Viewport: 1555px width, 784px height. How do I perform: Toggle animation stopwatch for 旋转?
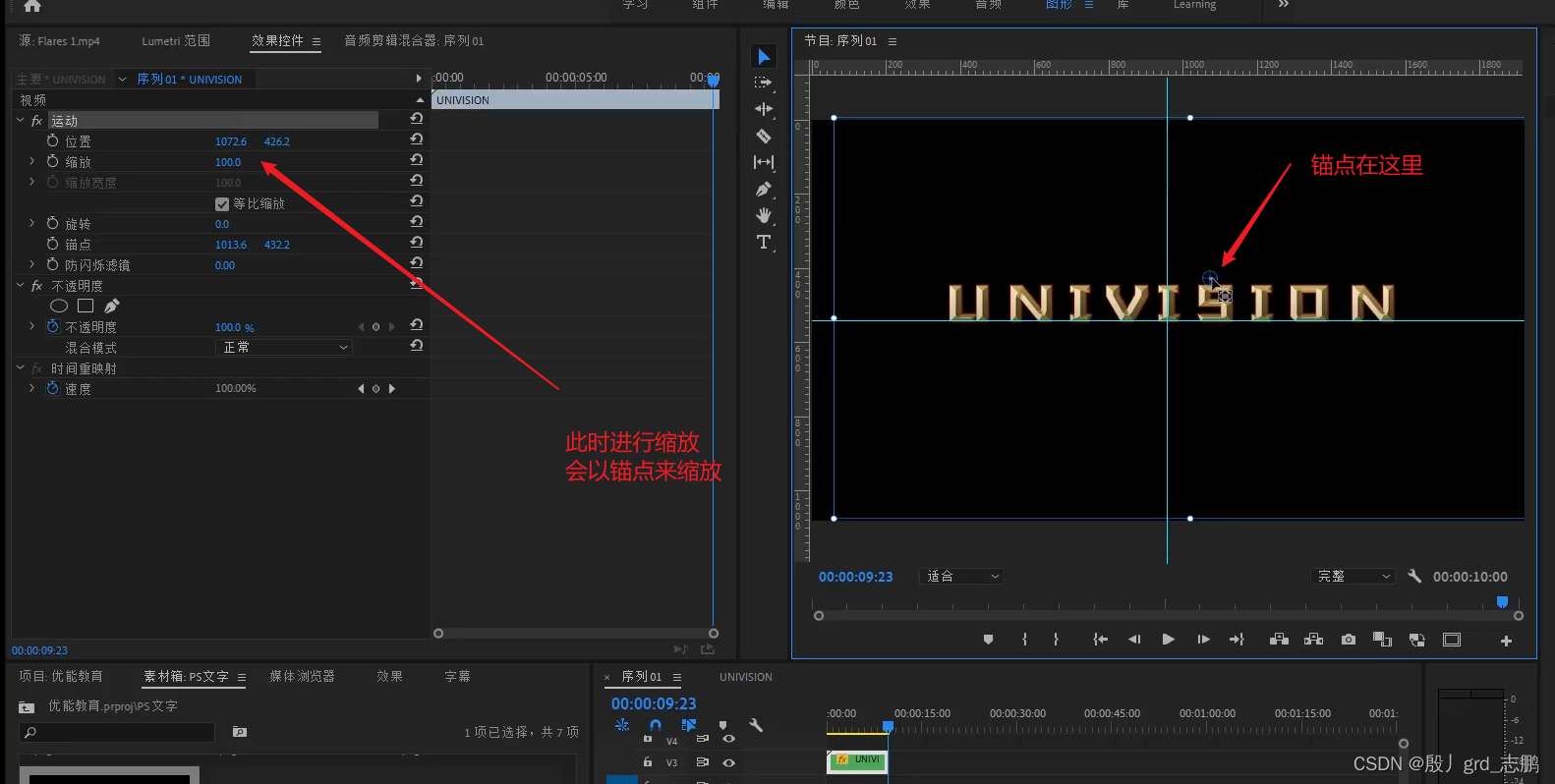[53, 224]
